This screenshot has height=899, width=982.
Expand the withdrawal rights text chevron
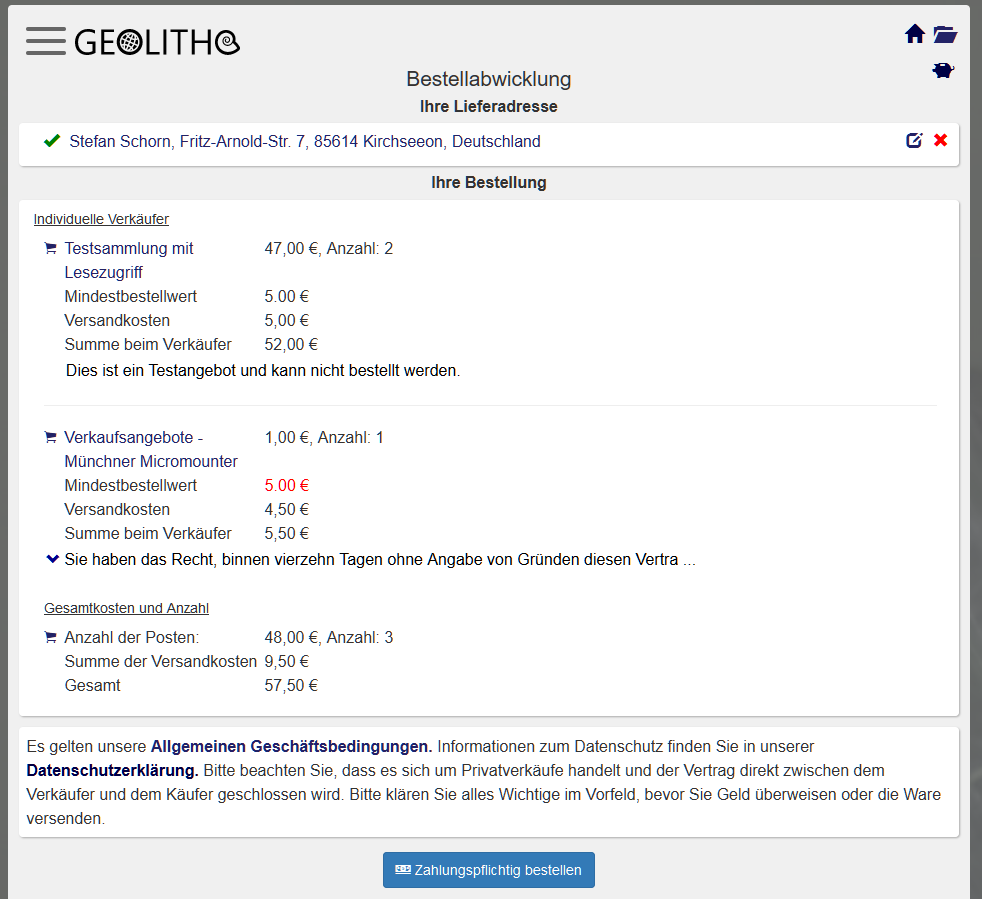52,560
